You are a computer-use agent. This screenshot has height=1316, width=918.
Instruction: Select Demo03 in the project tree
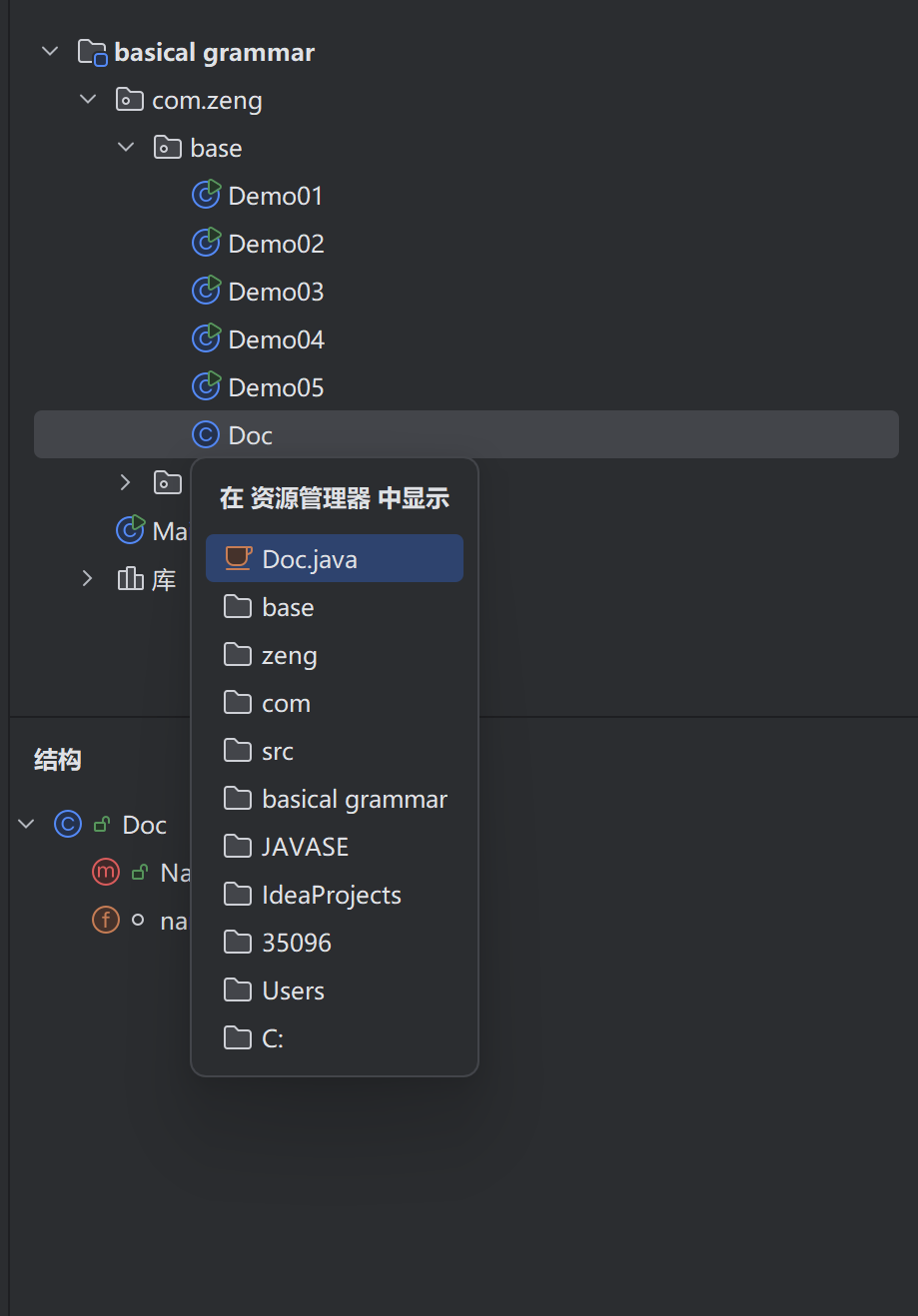click(x=275, y=291)
